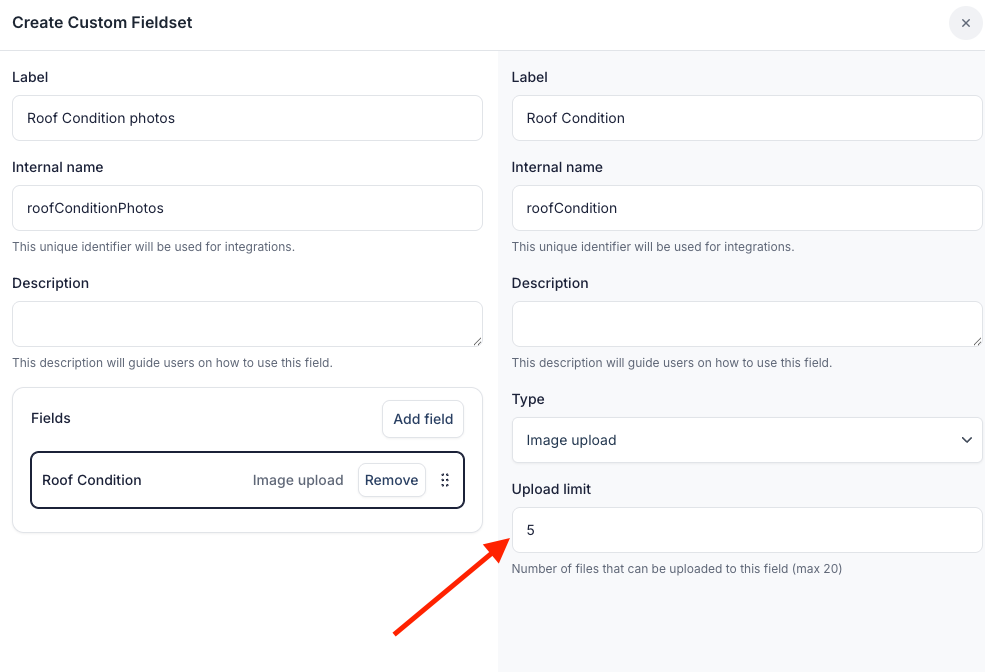This screenshot has height=672, width=985.
Task: Click the 'Roof Condition photos' label input
Action: tap(247, 118)
